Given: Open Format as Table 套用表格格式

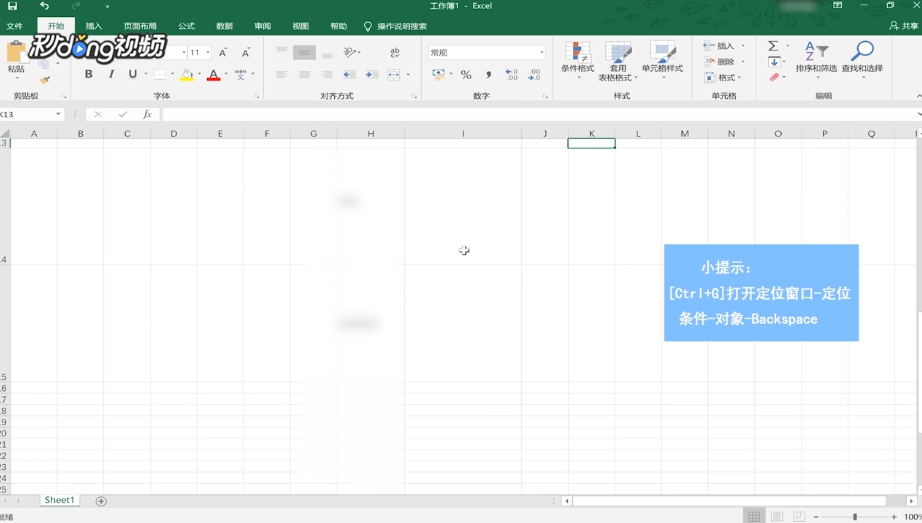Looking at the screenshot, I should tap(618, 61).
